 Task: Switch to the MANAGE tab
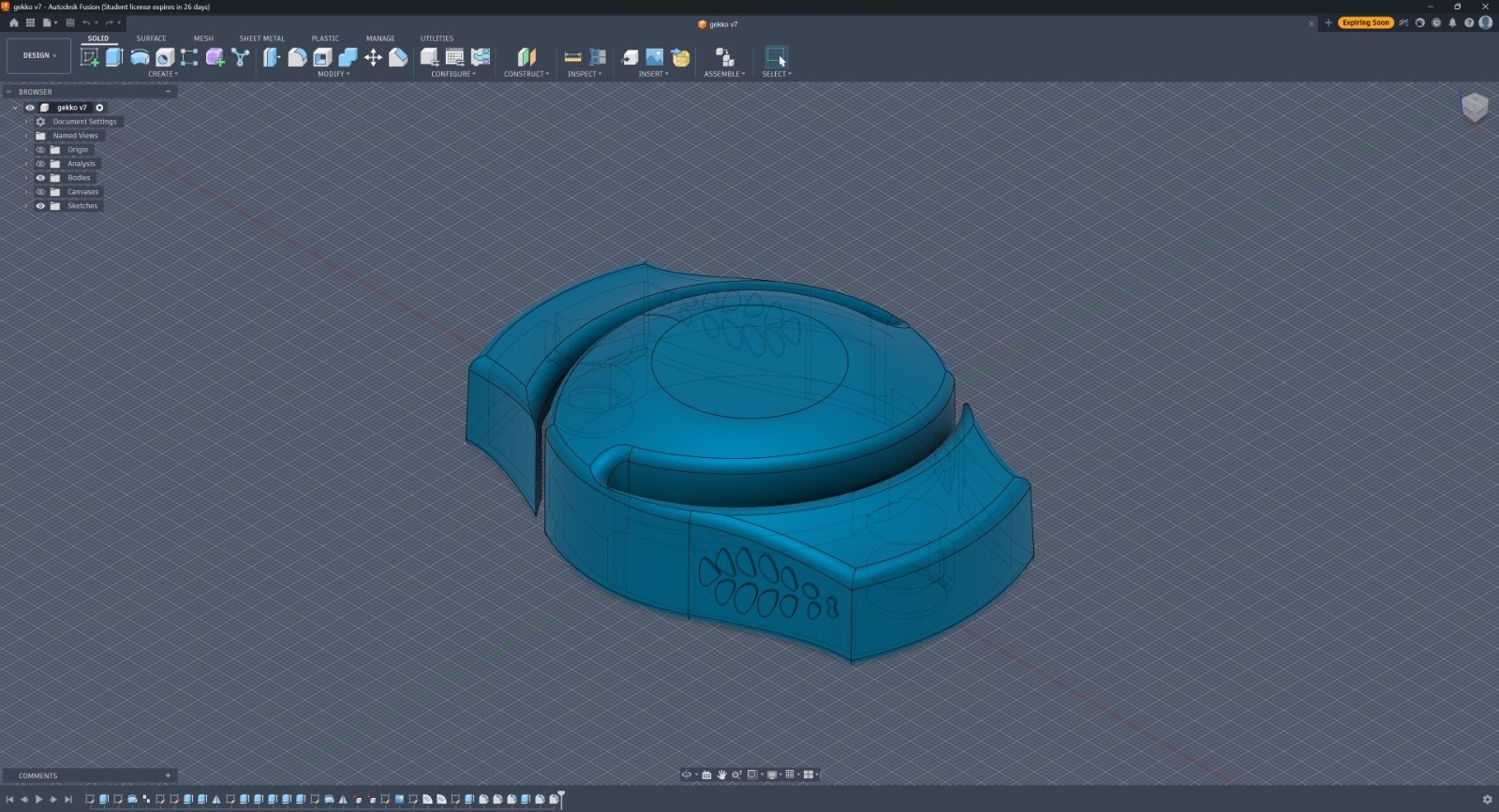coord(380,38)
